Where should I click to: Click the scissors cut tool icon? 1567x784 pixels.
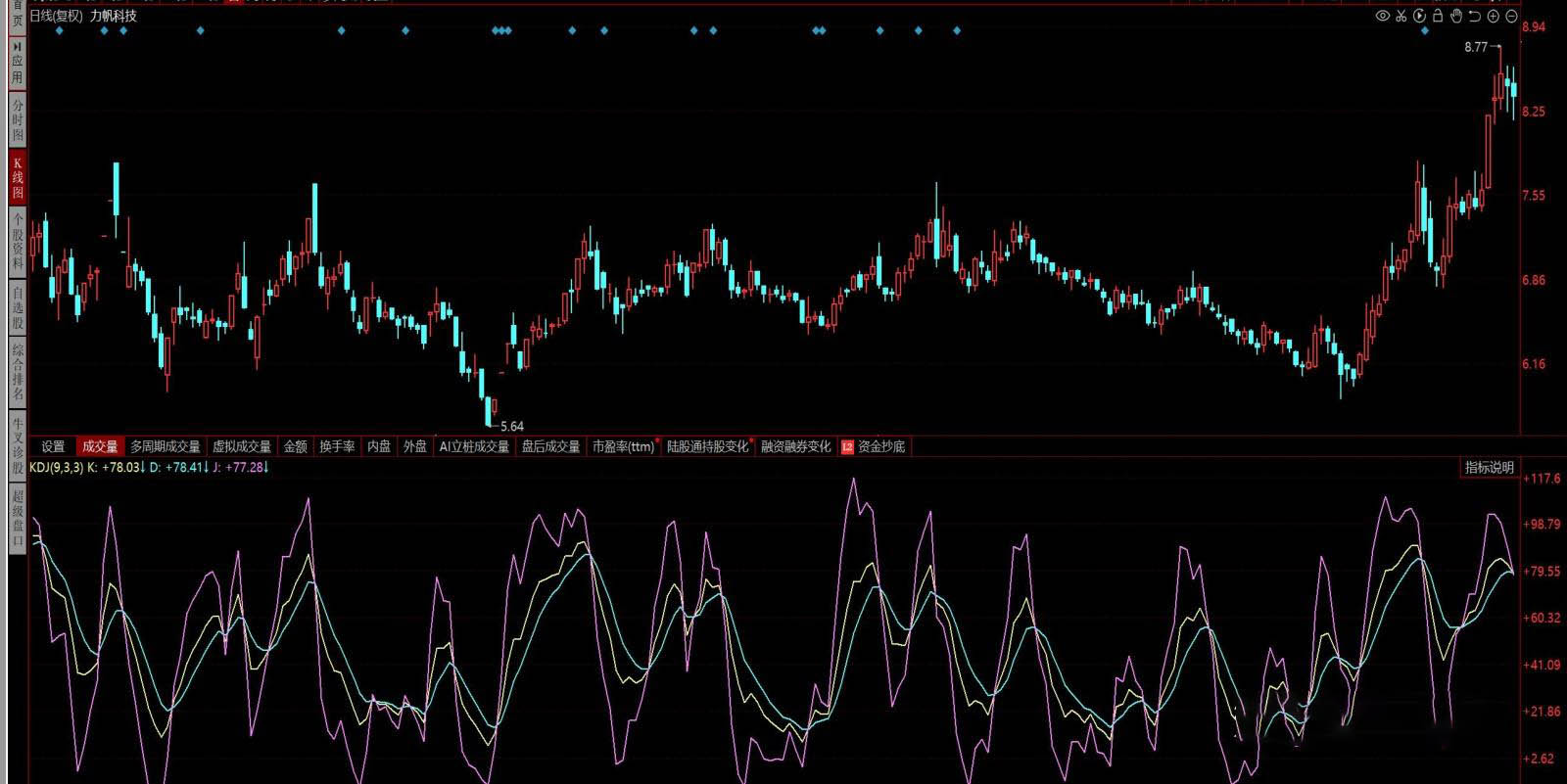[1401, 16]
